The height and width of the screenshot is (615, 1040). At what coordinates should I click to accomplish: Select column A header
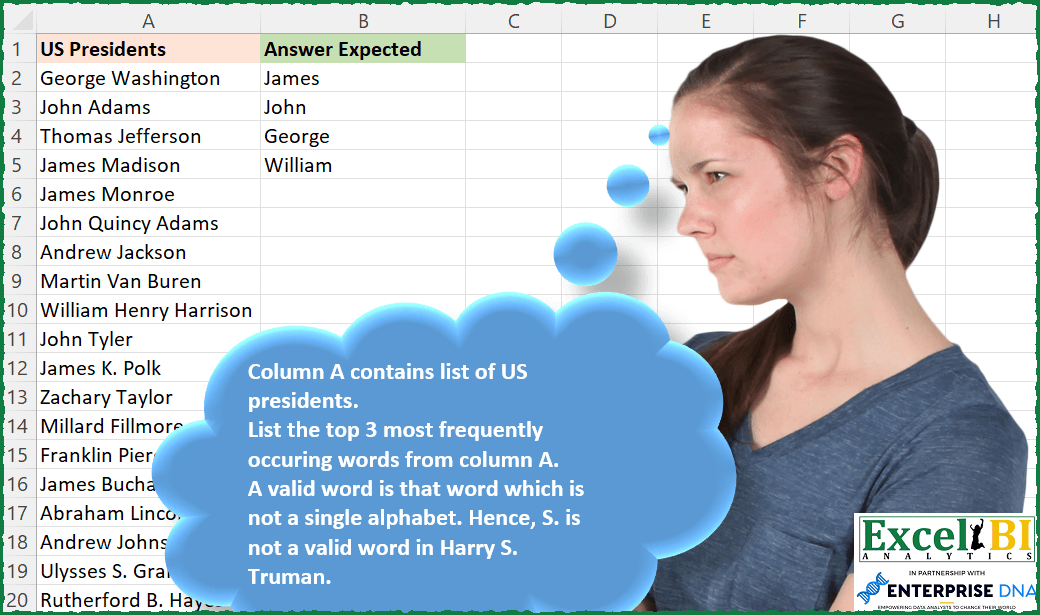pyautogui.click(x=148, y=21)
